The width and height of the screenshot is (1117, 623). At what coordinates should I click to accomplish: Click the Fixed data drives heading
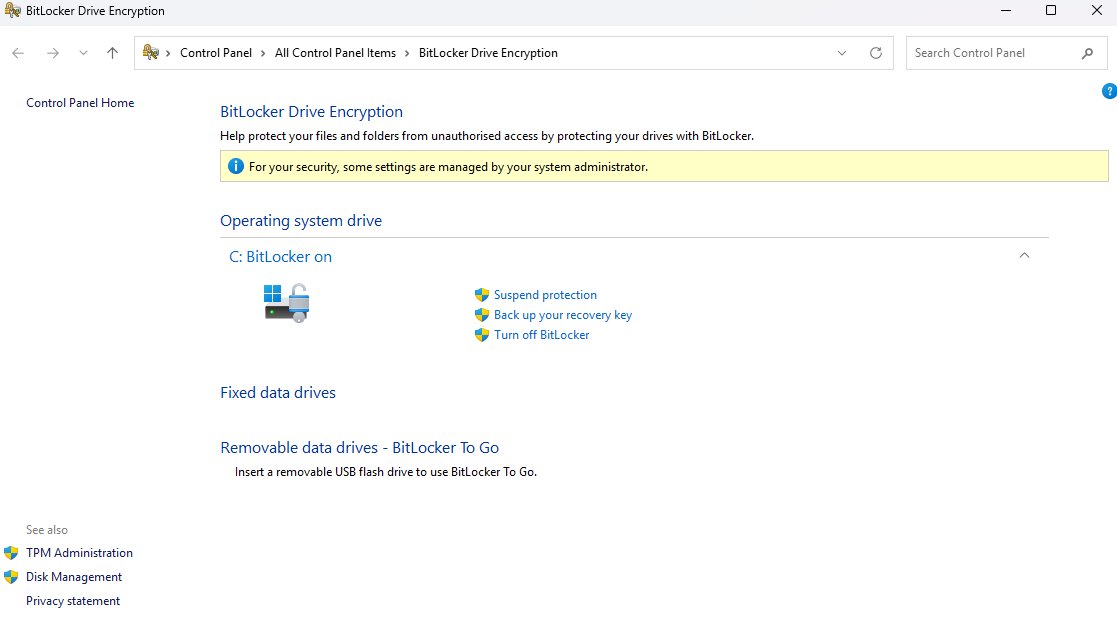pyautogui.click(x=278, y=392)
